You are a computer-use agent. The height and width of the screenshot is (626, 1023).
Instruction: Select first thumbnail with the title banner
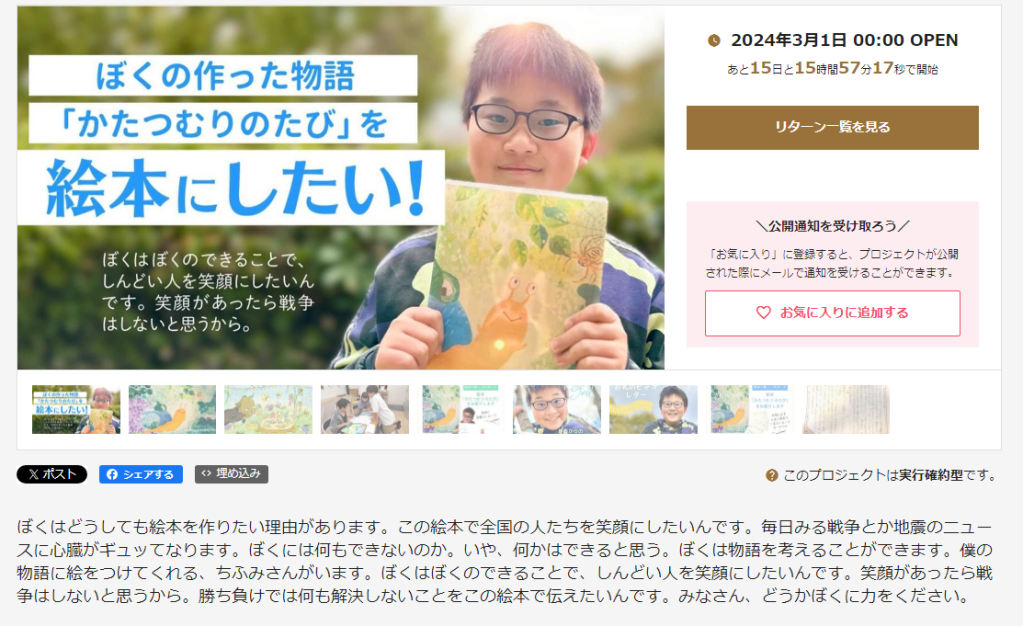point(76,409)
